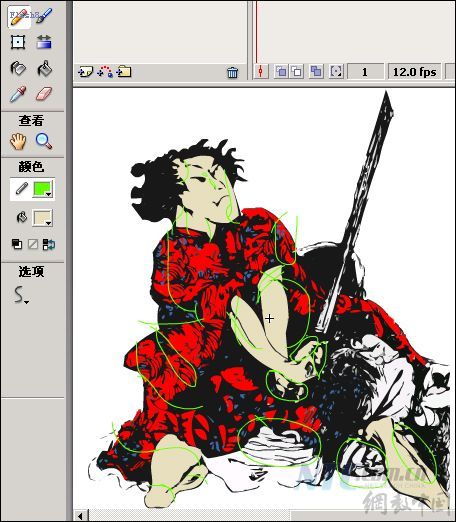Select the Paint Bucket tool

44,68
